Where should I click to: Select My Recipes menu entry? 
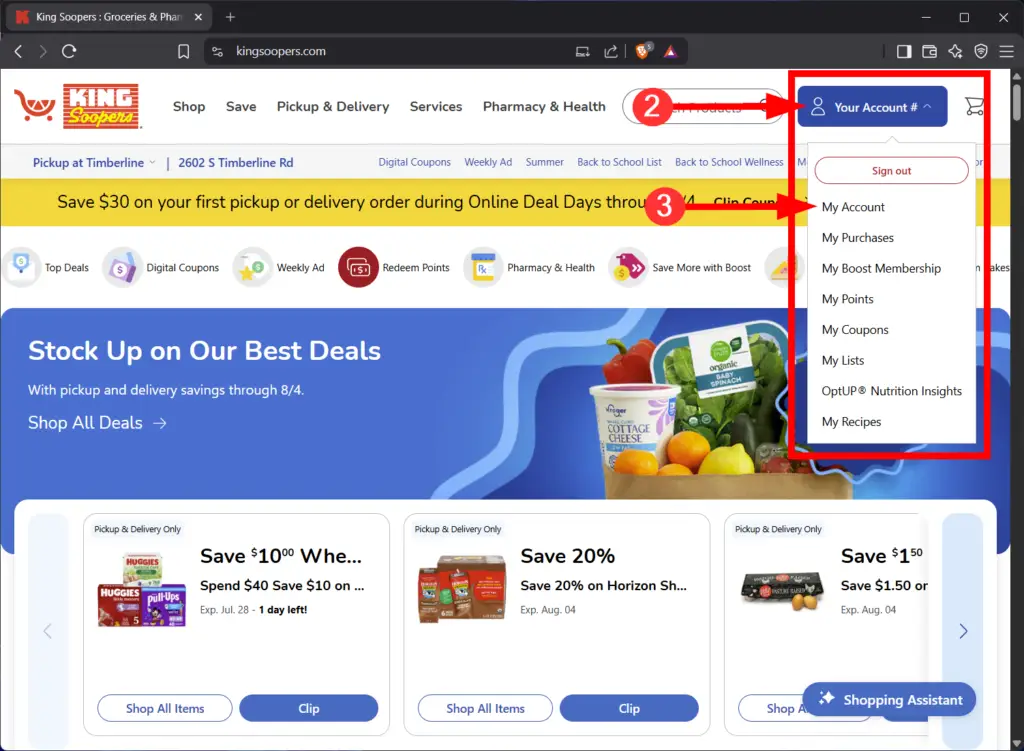(851, 422)
